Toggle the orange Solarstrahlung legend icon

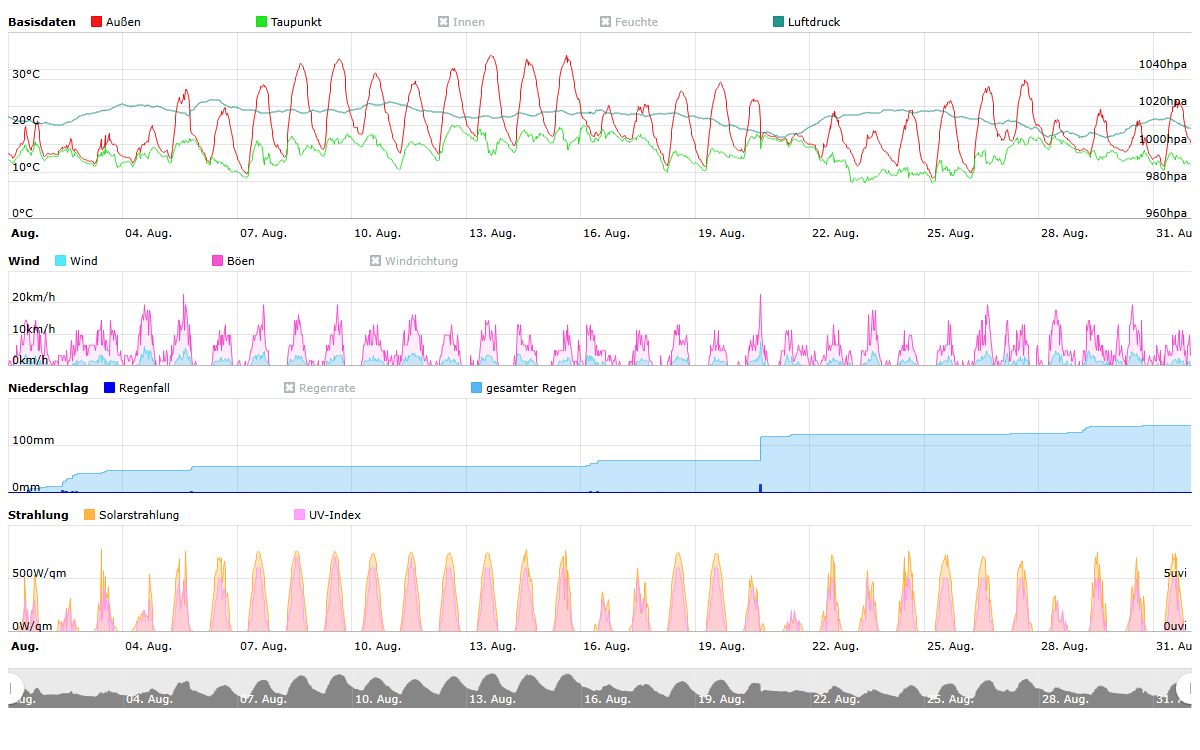pyautogui.click(x=90, y=515)
